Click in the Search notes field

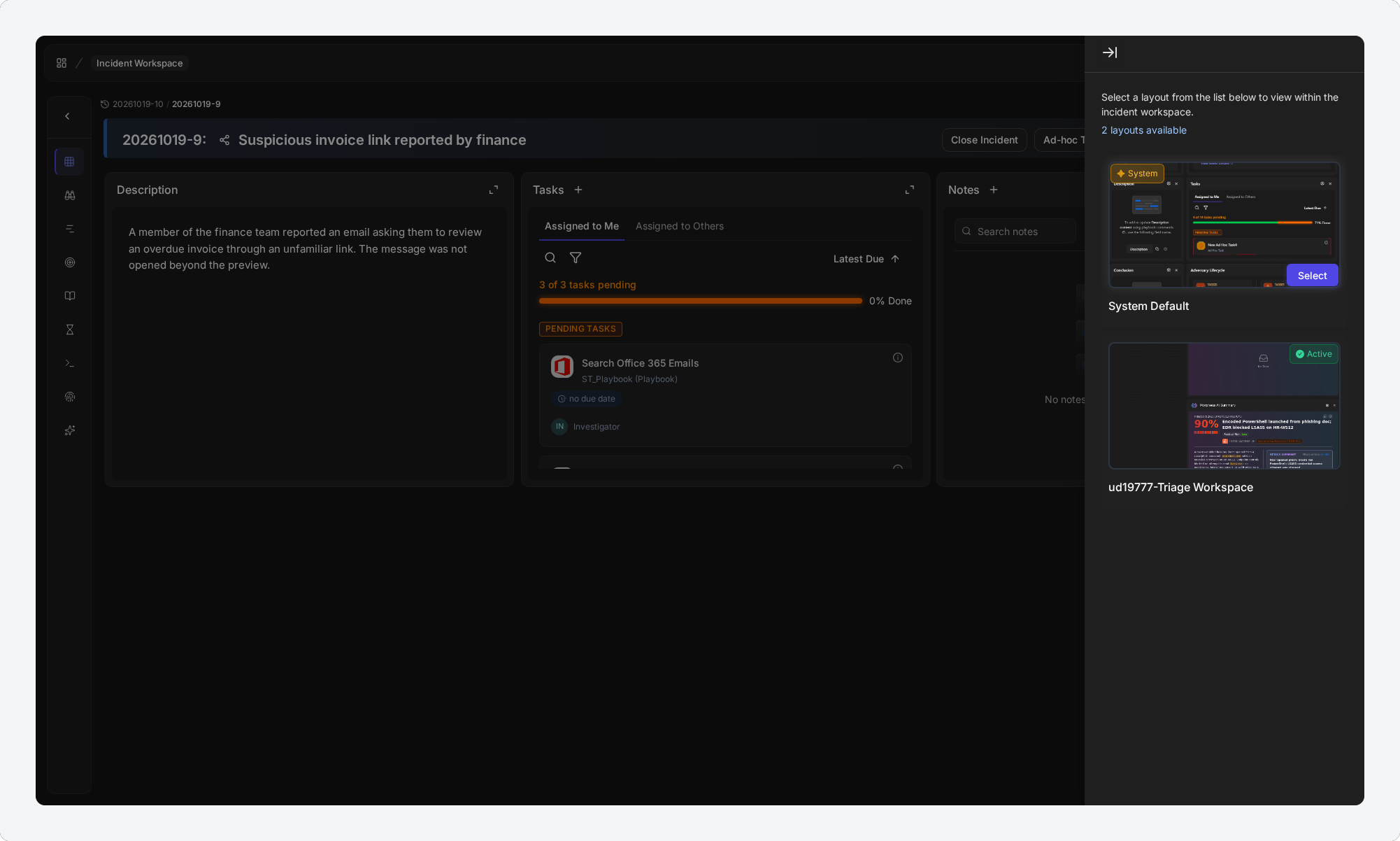(x=1015, y=232)
